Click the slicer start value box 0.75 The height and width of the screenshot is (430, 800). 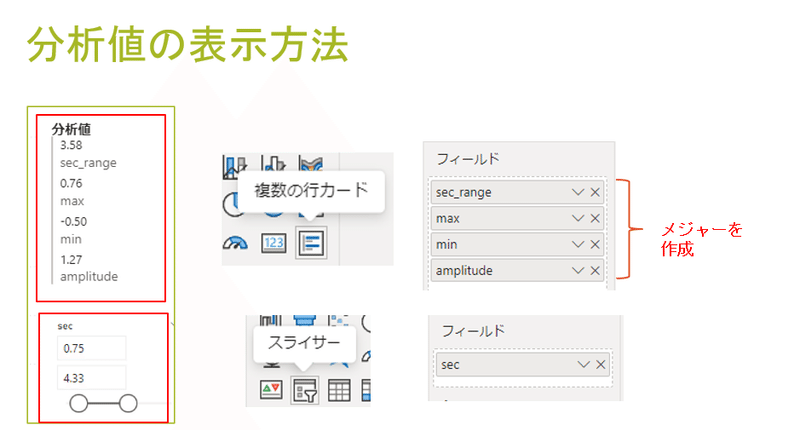coord(91,348)
